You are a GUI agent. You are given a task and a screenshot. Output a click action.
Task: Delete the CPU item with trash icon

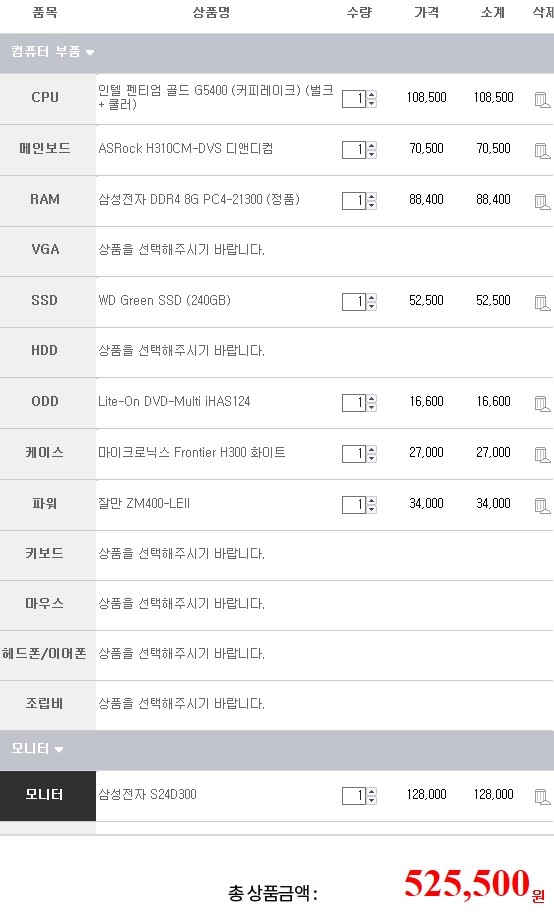pyautogui.click(x=542, y=99)
